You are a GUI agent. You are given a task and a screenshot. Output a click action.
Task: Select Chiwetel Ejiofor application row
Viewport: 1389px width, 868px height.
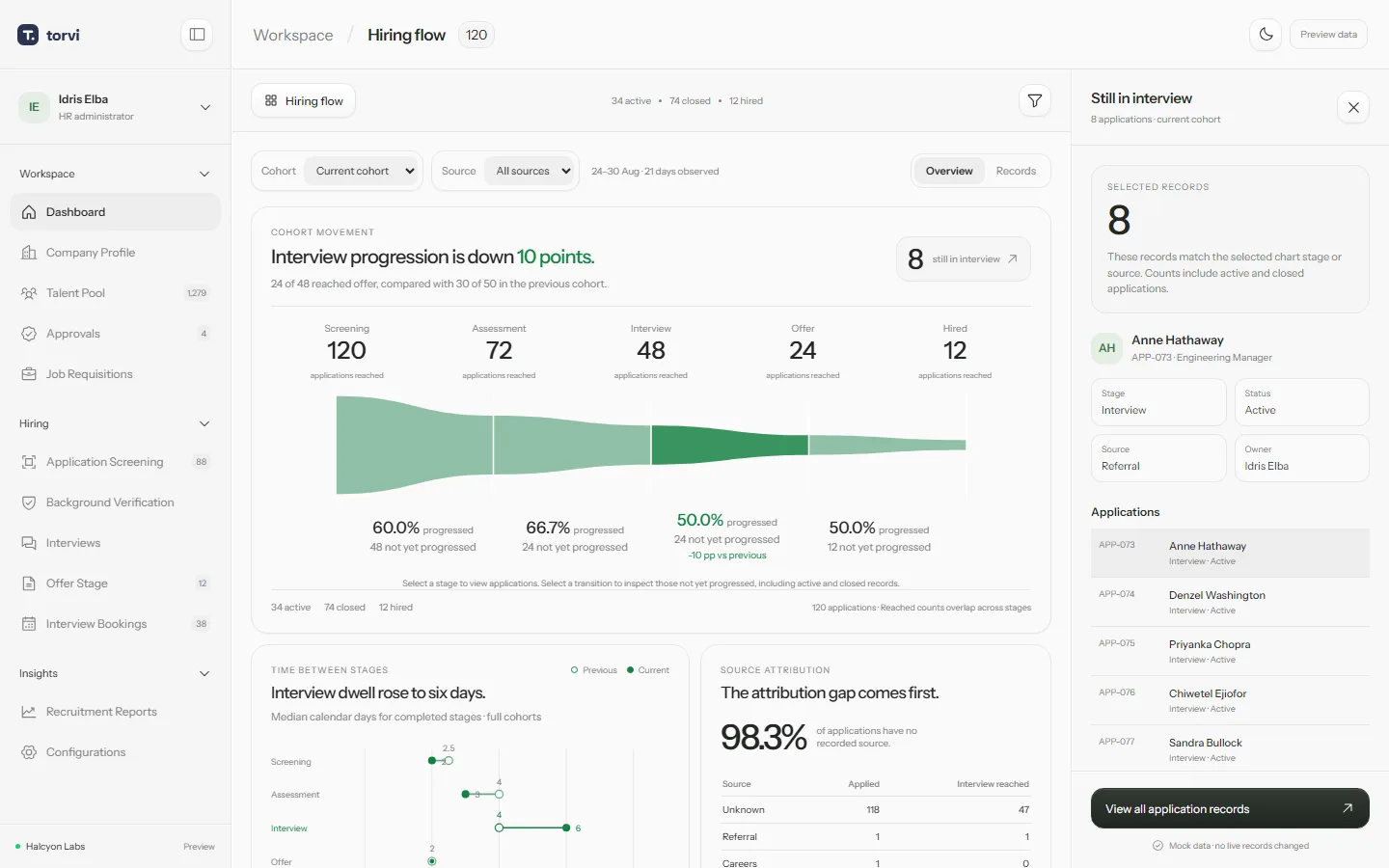tap(1230, 700)
